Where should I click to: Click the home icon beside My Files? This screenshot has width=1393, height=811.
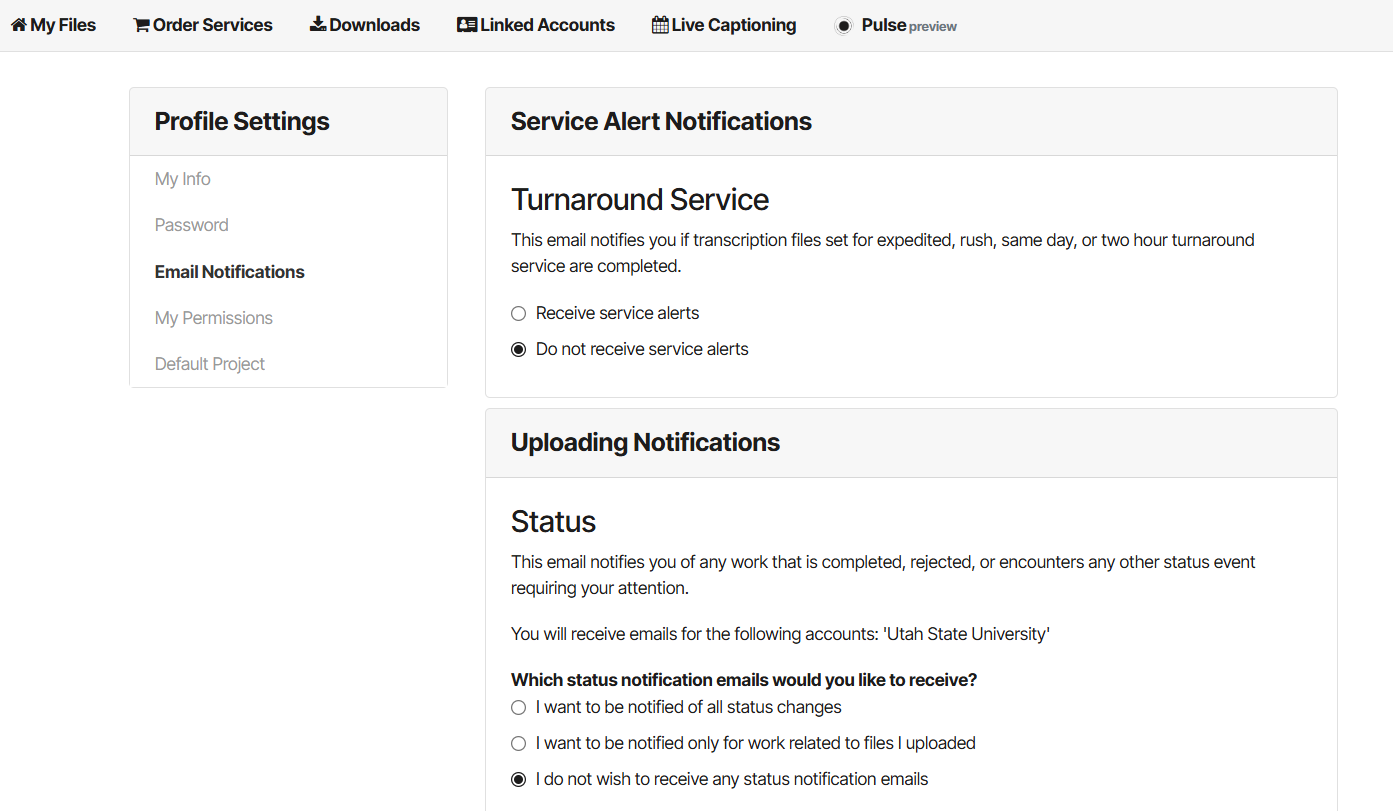pos(19,25)
